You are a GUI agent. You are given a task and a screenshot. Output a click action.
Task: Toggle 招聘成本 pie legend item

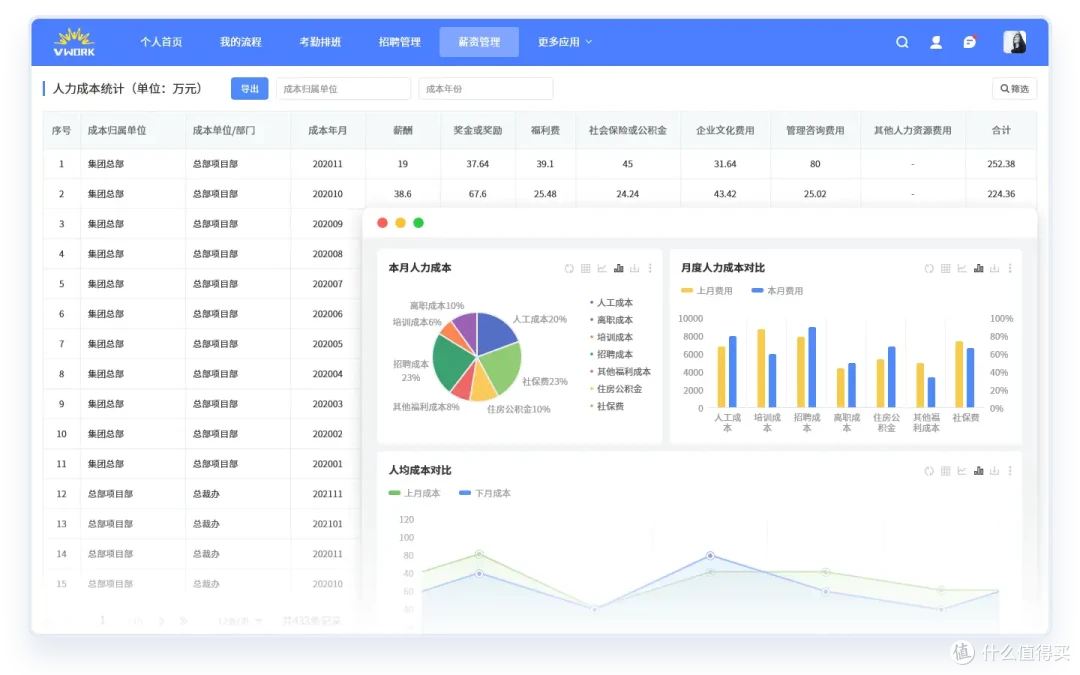612,355
